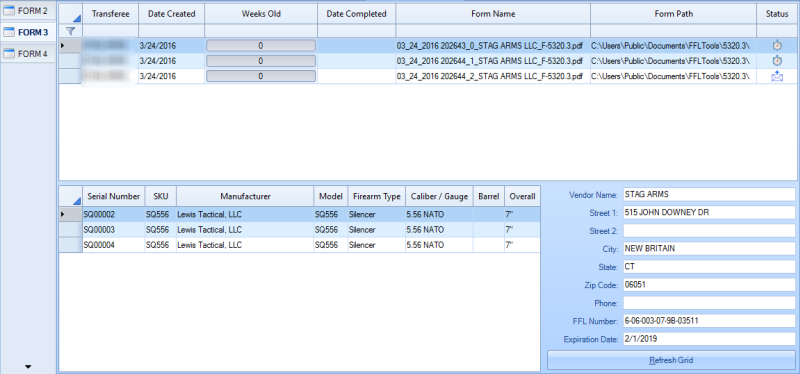Sort by Barrel column header
This screenshot has height=374, width=800.
tap(489, 196)
